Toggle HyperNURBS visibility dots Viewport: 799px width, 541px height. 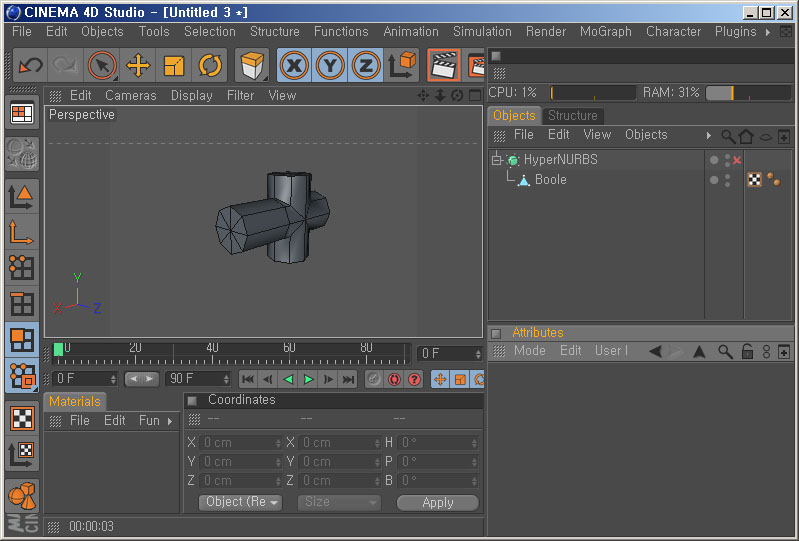727,160
